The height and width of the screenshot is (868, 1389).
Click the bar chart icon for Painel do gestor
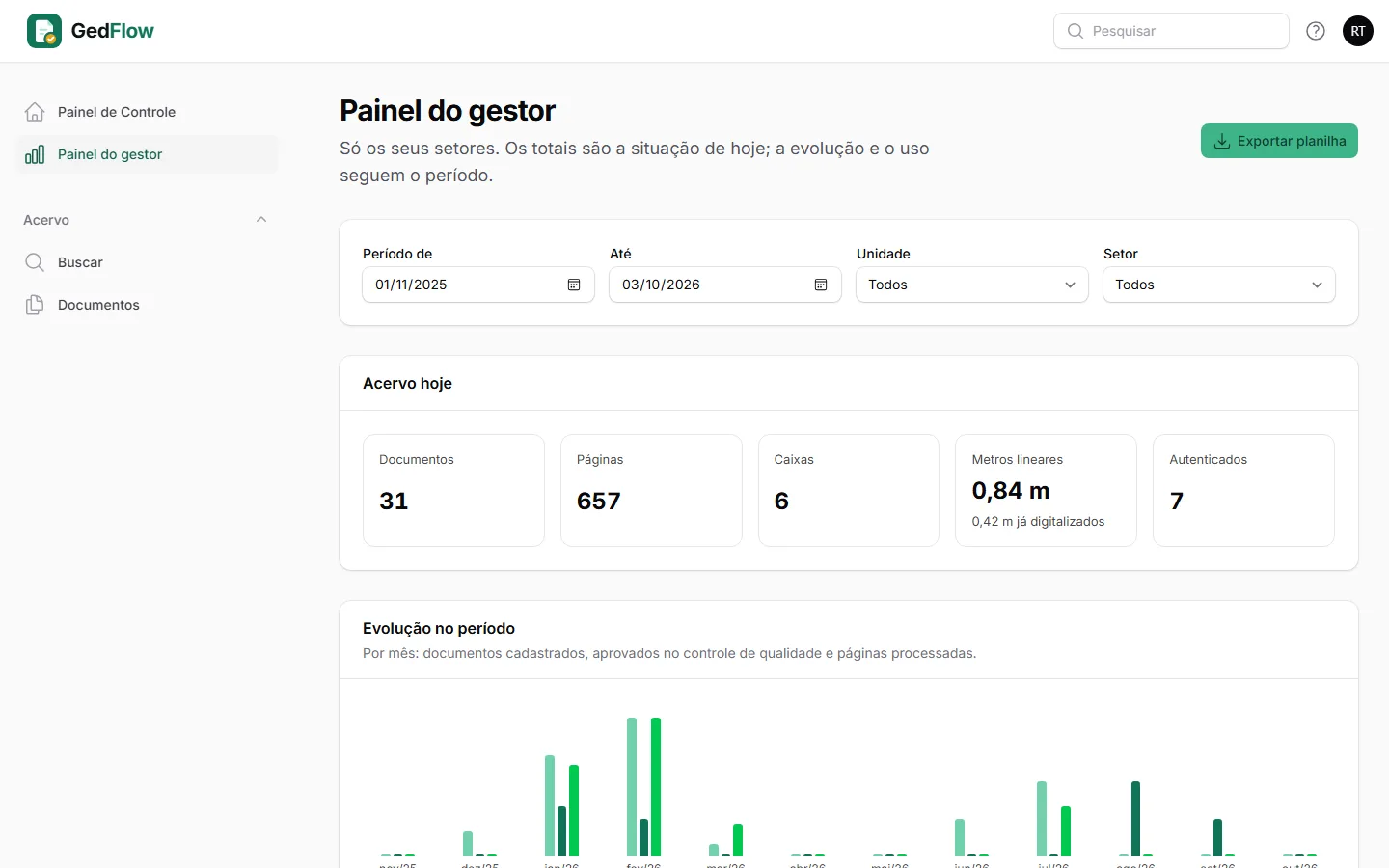click(x=35, y=154)
